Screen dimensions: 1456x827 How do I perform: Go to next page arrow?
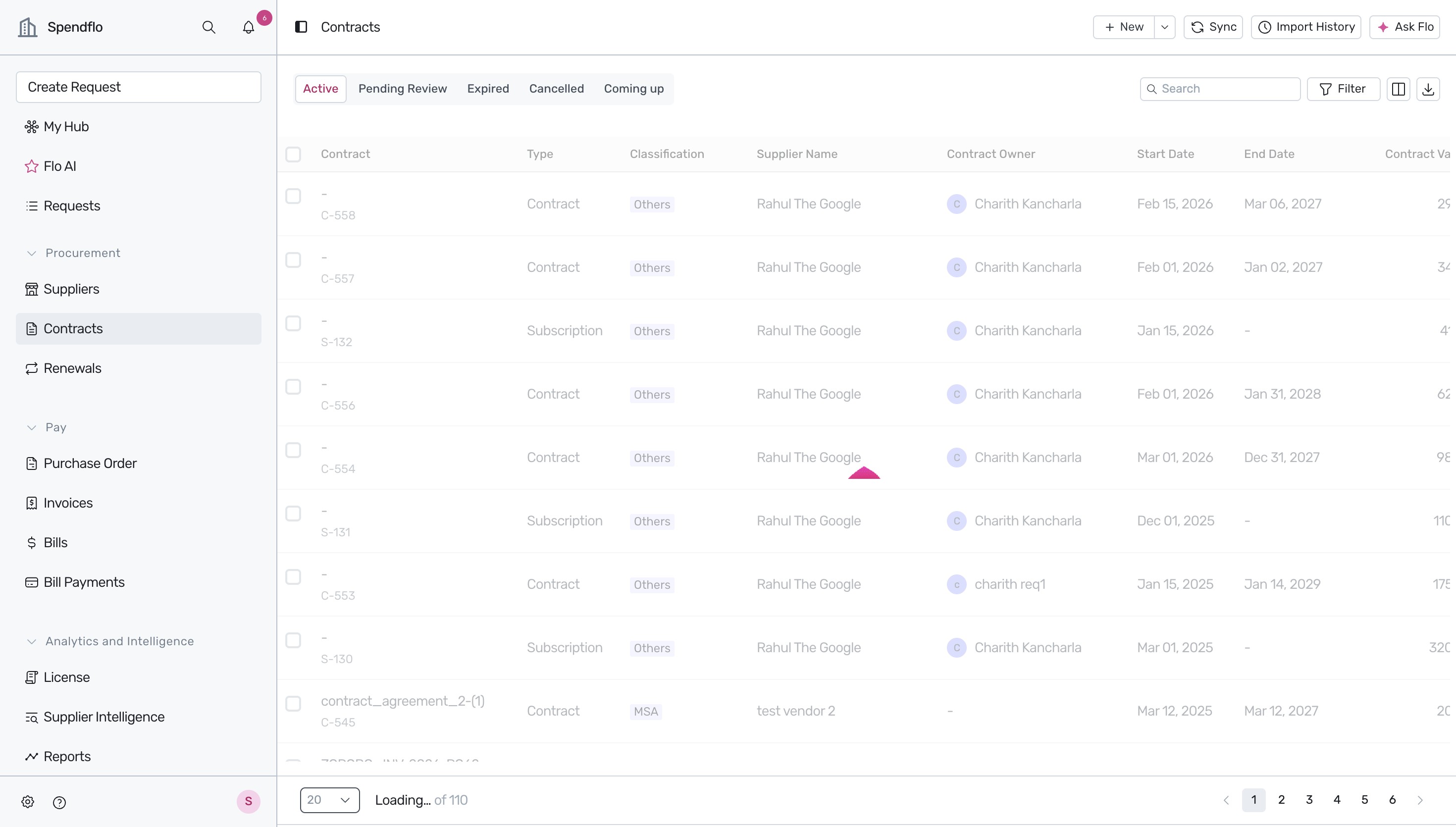[x=1420, y=800]
